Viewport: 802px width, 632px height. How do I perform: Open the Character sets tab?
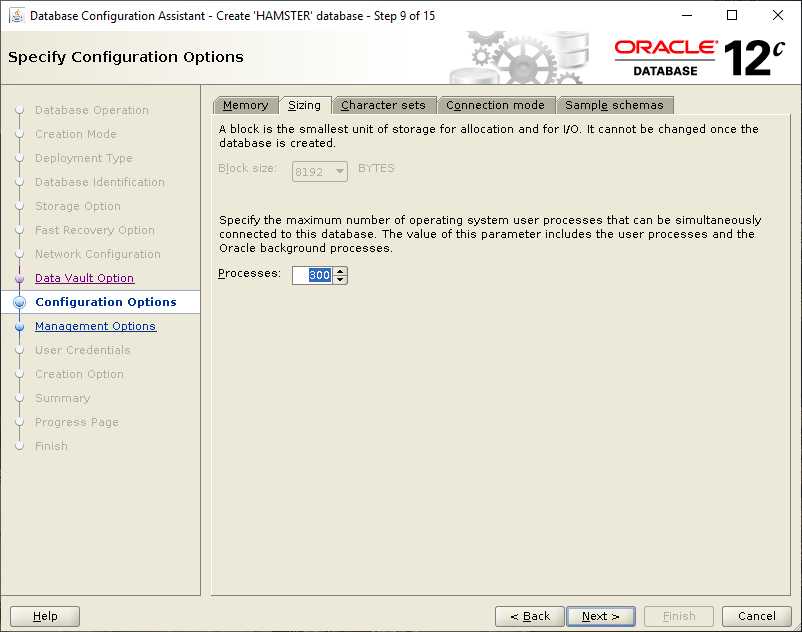pyautogui.click(x=384, y=105)
